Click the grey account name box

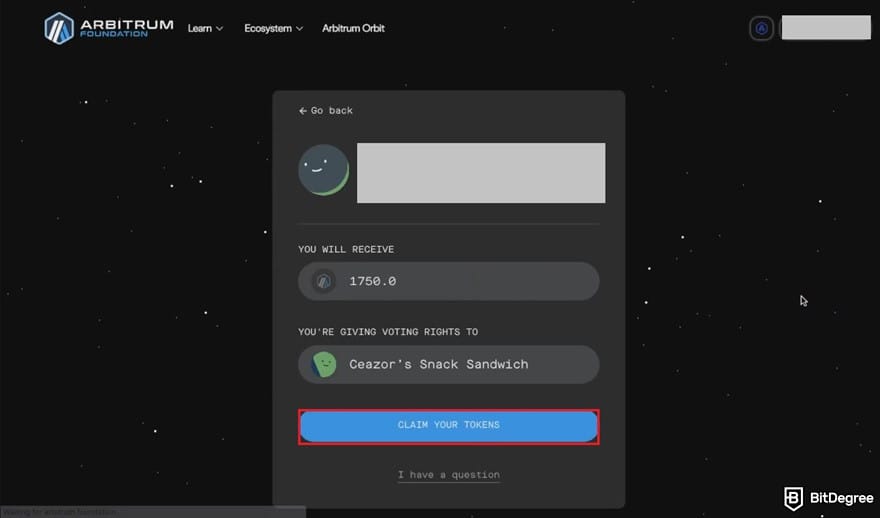point(480,173)
